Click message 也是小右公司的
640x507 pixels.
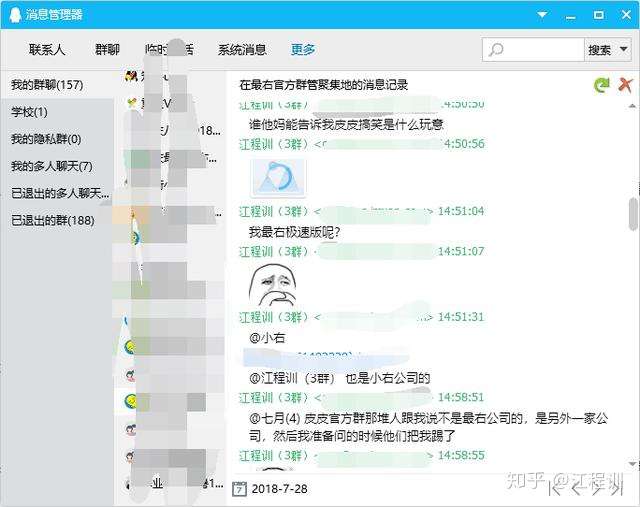click(x=388, y=378)
